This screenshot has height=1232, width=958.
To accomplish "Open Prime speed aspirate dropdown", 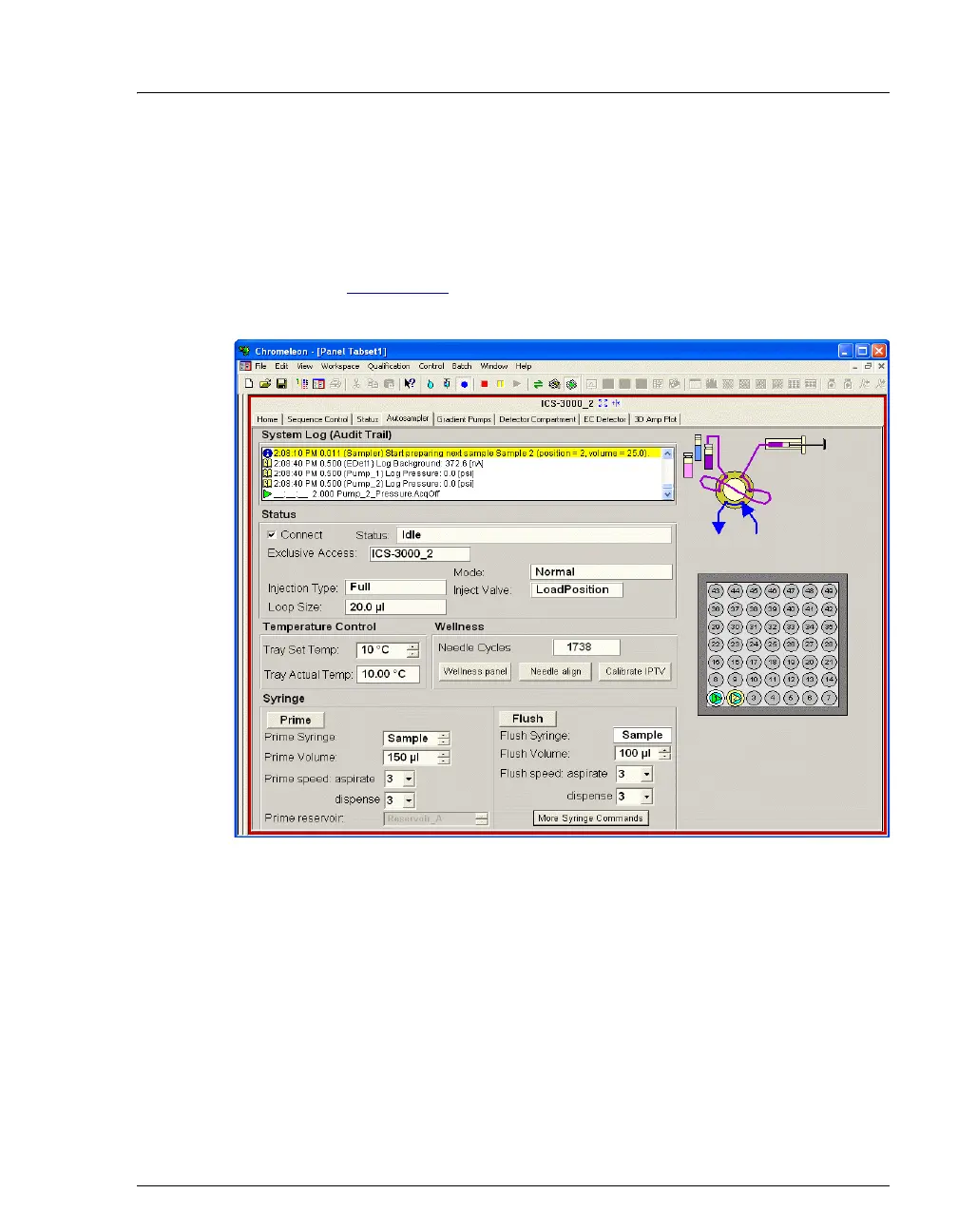I will coord(409,780).
